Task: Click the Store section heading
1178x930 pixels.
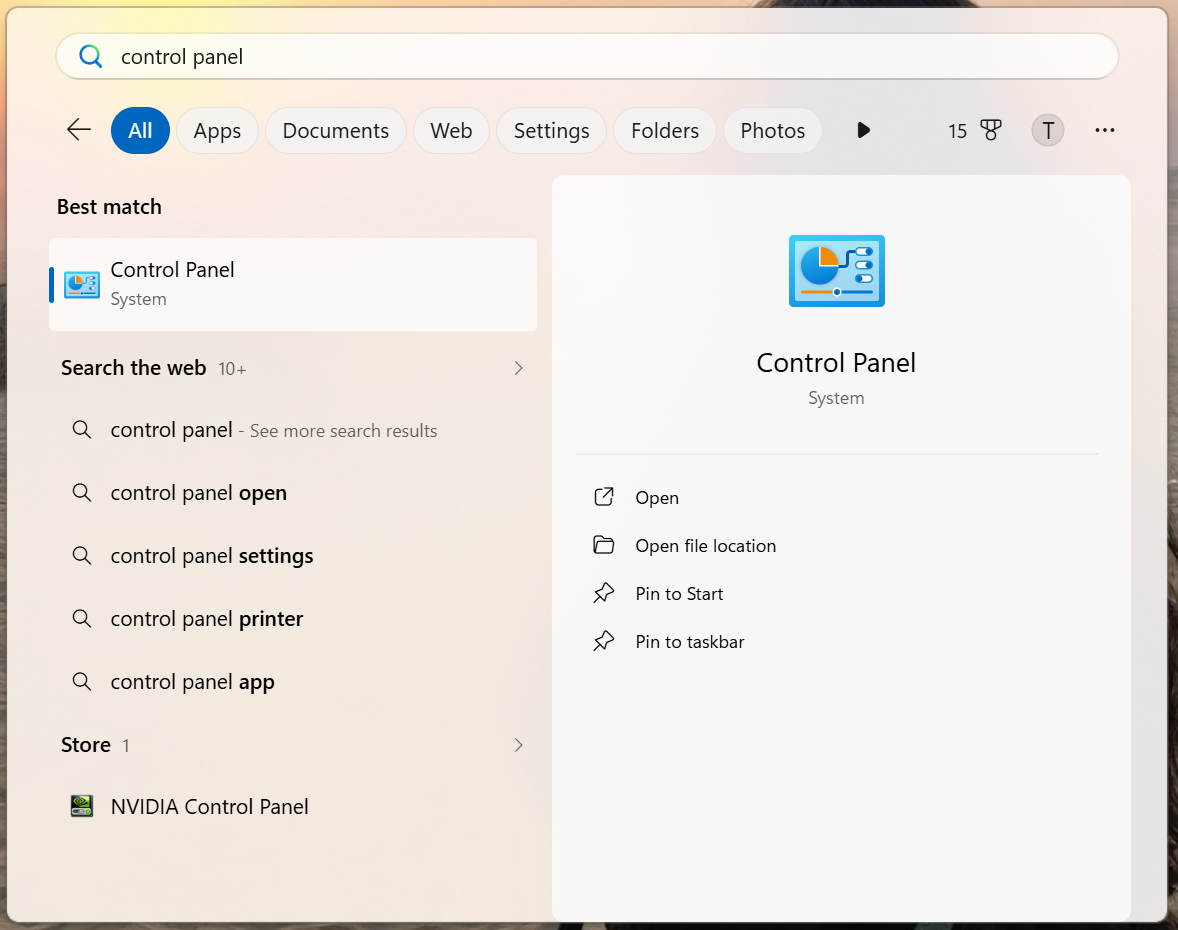Action: 86,745
